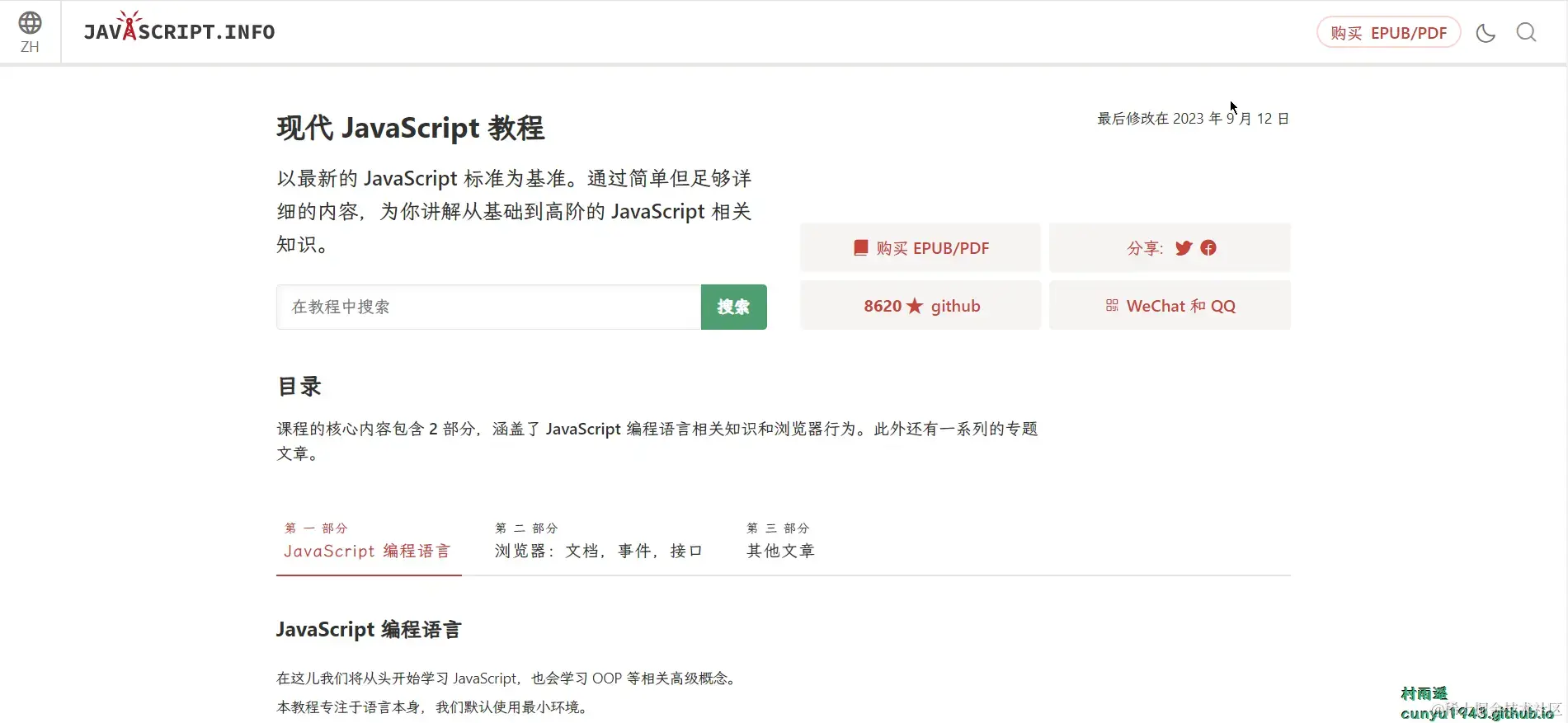Click the JavaScript 编程语言 section heading

click(369, 630)
